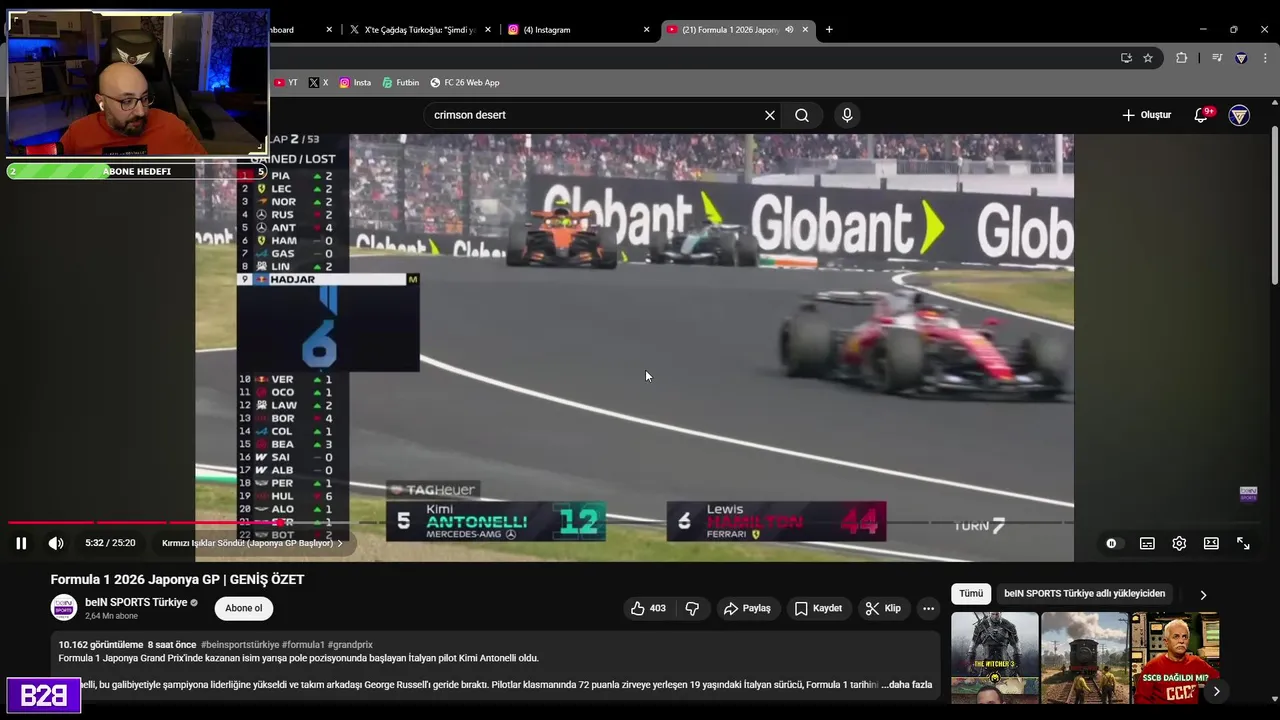Image resolution: width=1280 pixels, height=720 pixels.
Task: Open Chrome extensions puzzle icon
Action: point(1181,58)
